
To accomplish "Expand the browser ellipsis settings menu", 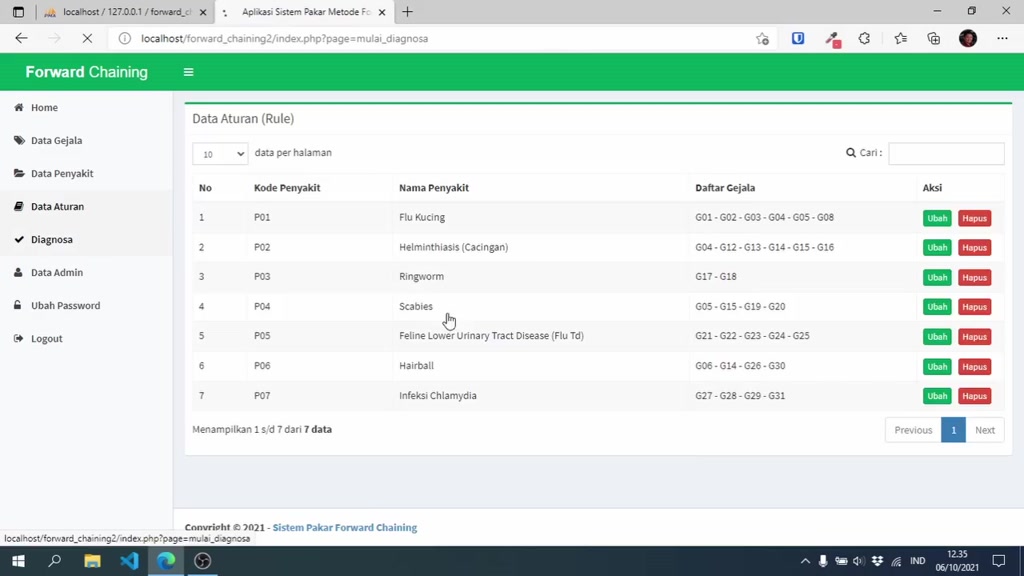I will click(x=1002, y=37).
